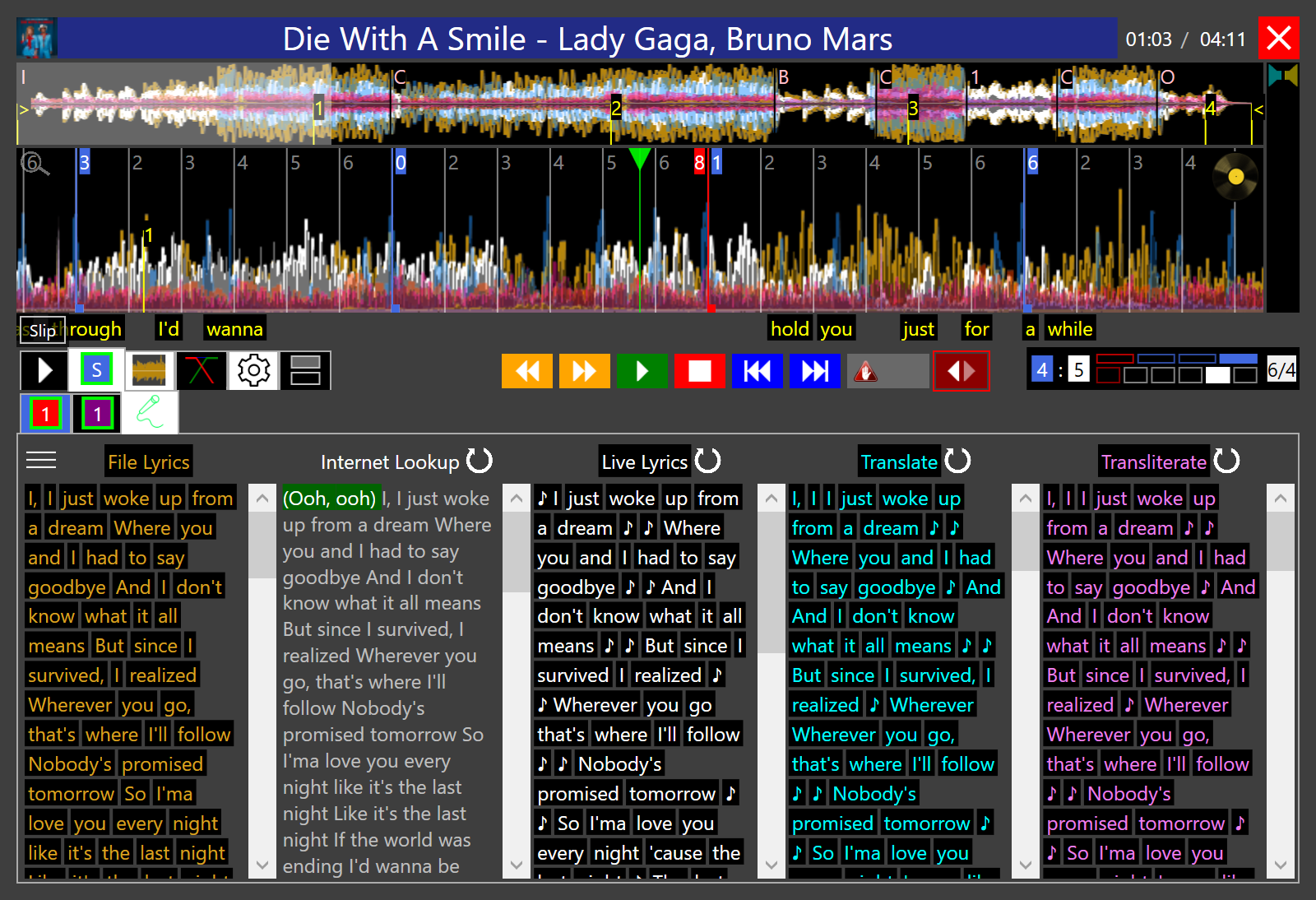The image size is (1316, 900).
Task: Click 'survived,' in the Transliterate column
Action: [x=1192, y=675]
